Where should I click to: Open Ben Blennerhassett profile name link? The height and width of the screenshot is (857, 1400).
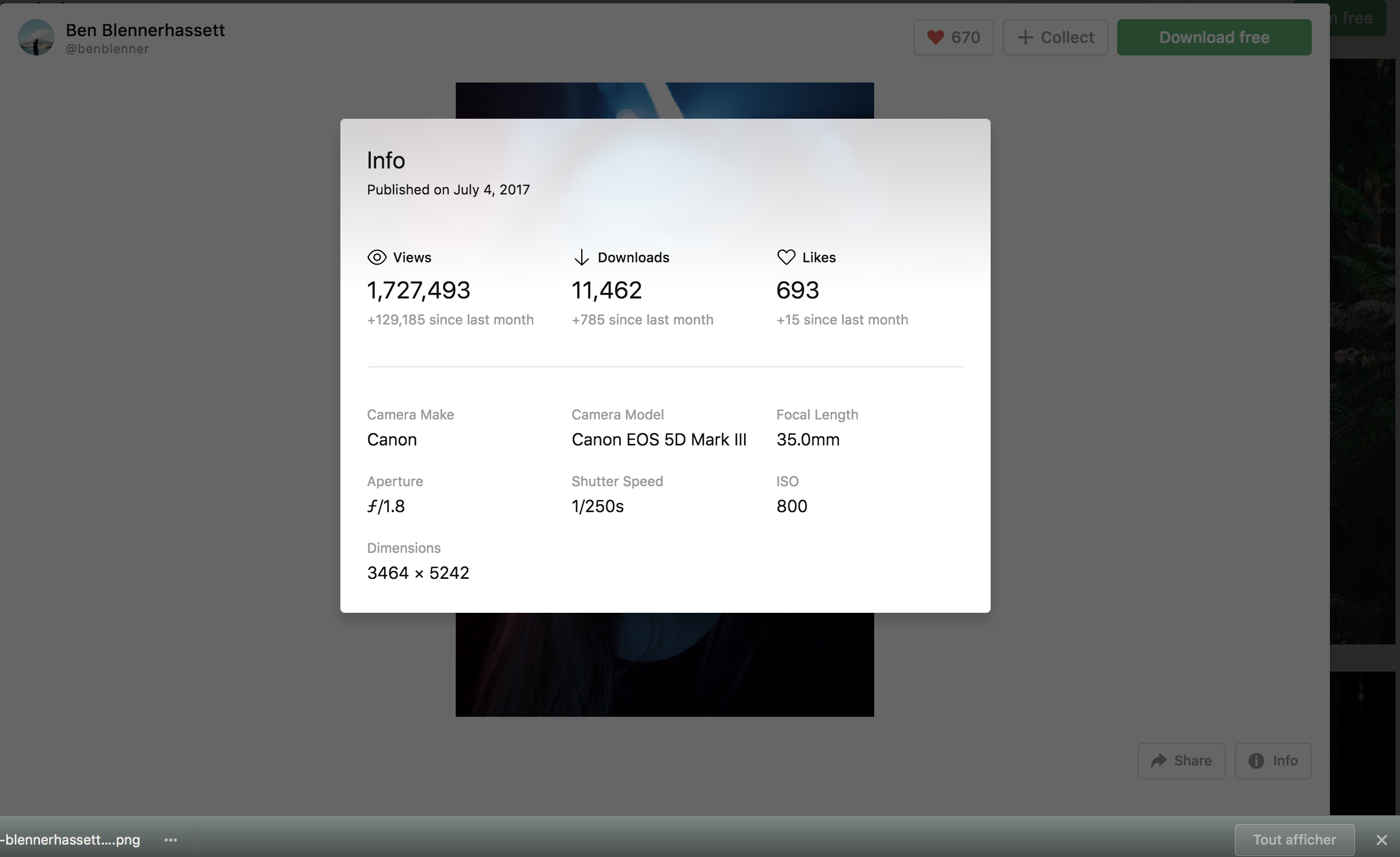tap(145, 30)
